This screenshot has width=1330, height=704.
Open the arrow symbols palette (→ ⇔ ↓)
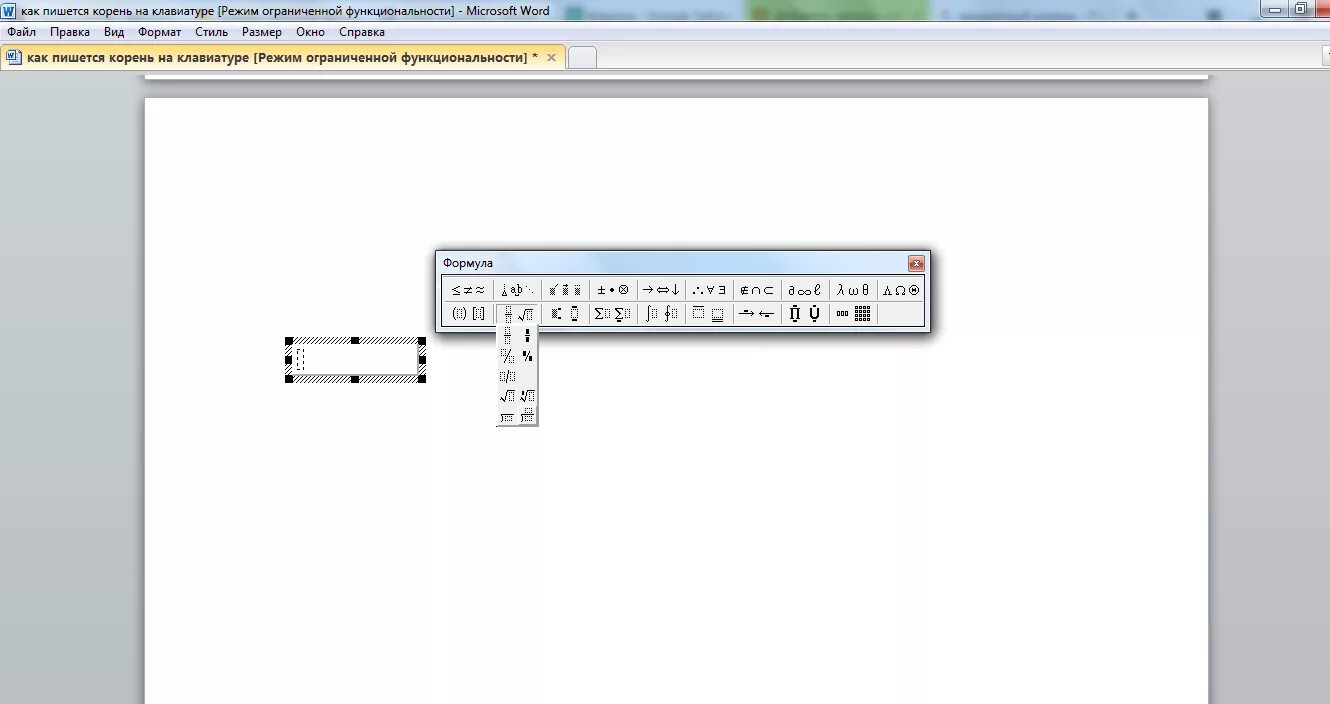tap(660, 290)
